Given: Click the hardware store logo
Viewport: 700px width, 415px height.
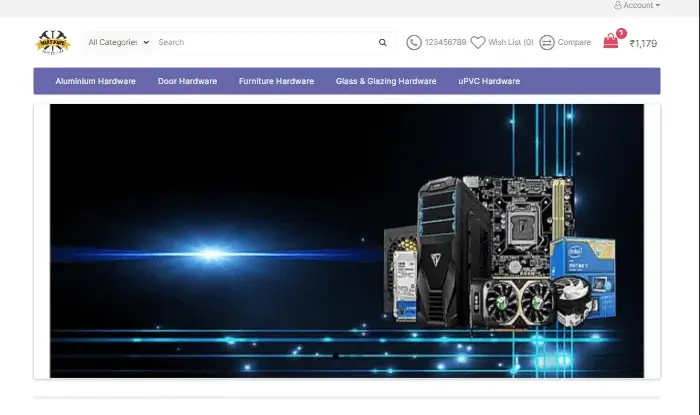Looking at the screenshot, I should [x=53, y=42].
